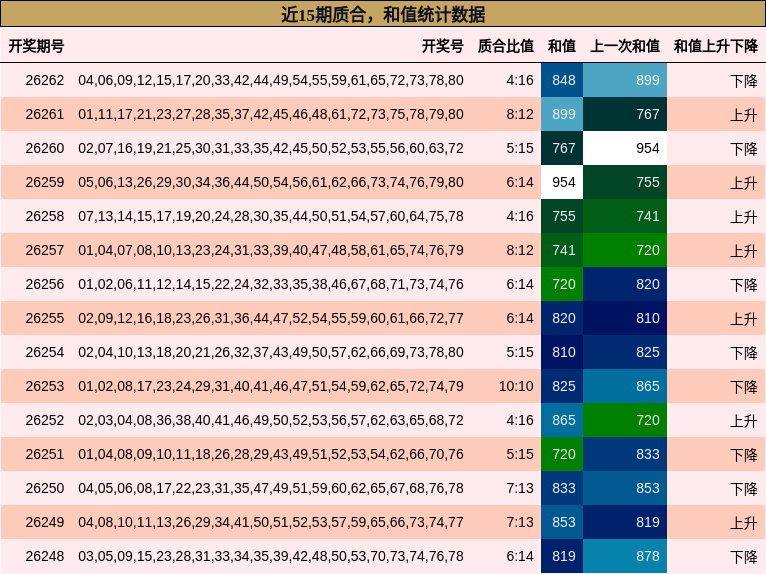Viewport: 766px width, 574px height.
Task: Click sum value 741 in row 26257
Action: (x=562, y=250)
